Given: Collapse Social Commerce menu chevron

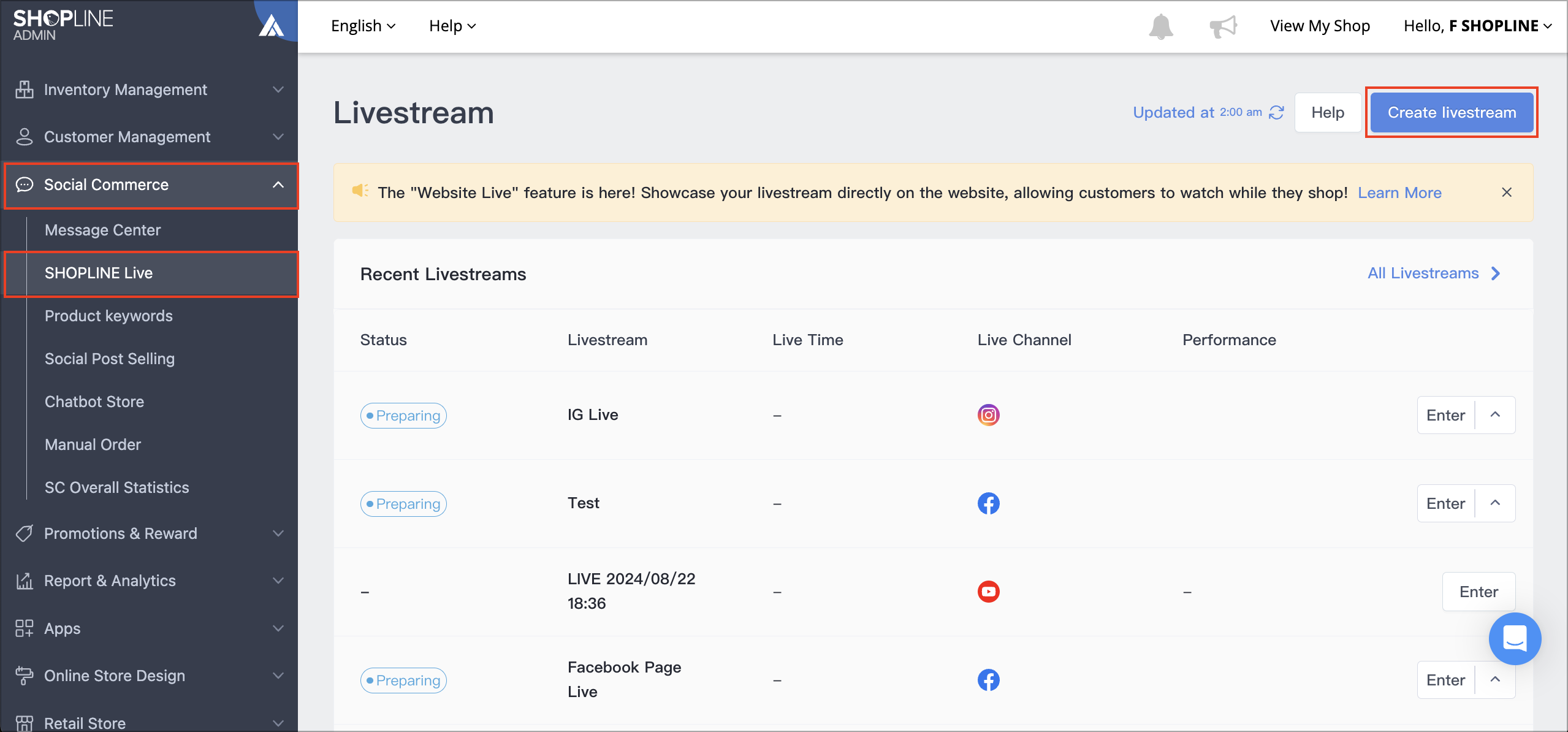Looking at the screenshot, I should tap(278, 185).
